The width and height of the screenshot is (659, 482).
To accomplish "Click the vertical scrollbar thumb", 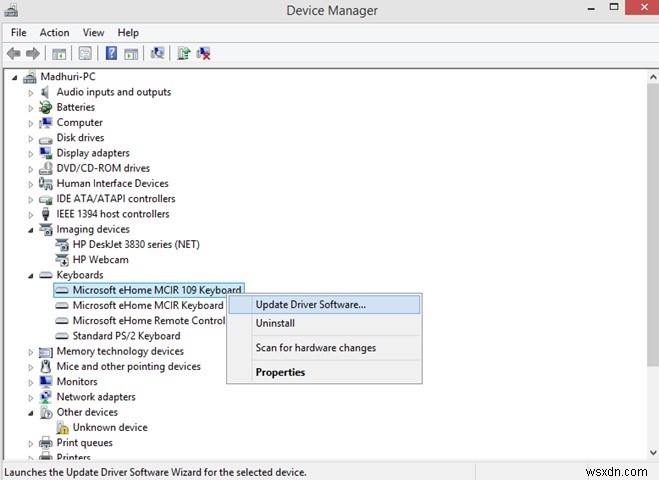I will click(x=653, y=224).
